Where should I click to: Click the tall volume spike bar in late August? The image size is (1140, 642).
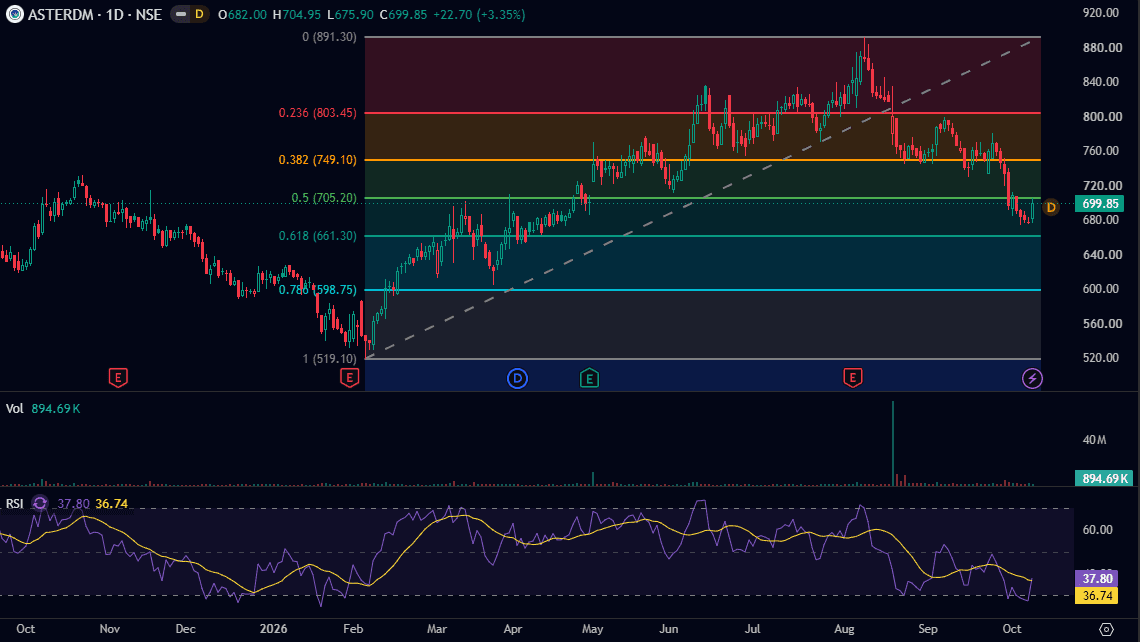893,443
